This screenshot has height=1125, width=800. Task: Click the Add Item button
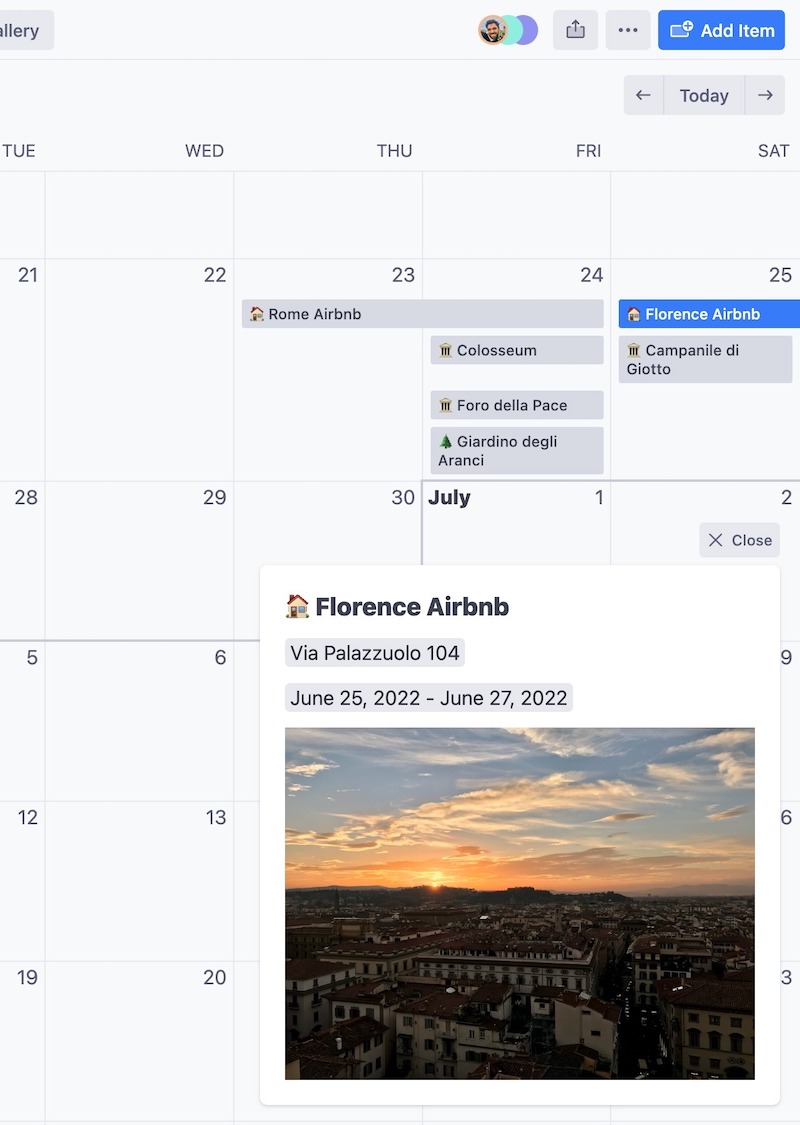tap(721, 30)
